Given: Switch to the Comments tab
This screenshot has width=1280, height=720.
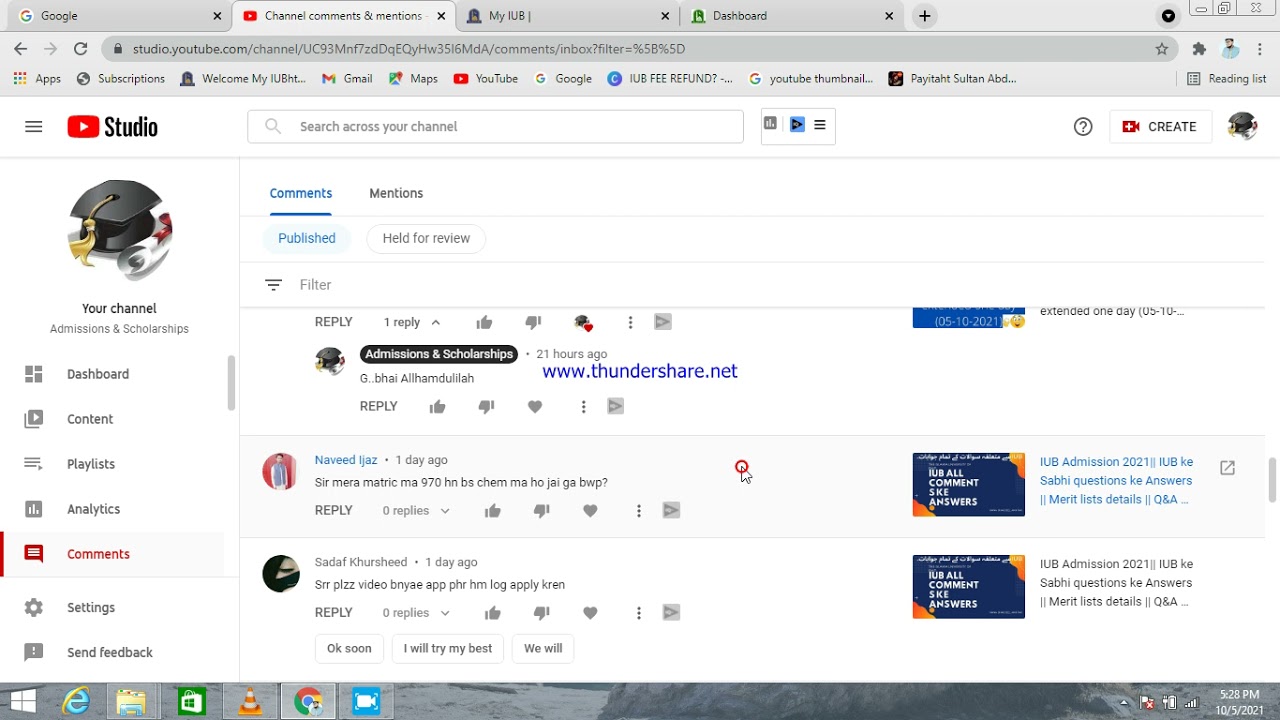Looking at the screenshot, I should (301, 193).
